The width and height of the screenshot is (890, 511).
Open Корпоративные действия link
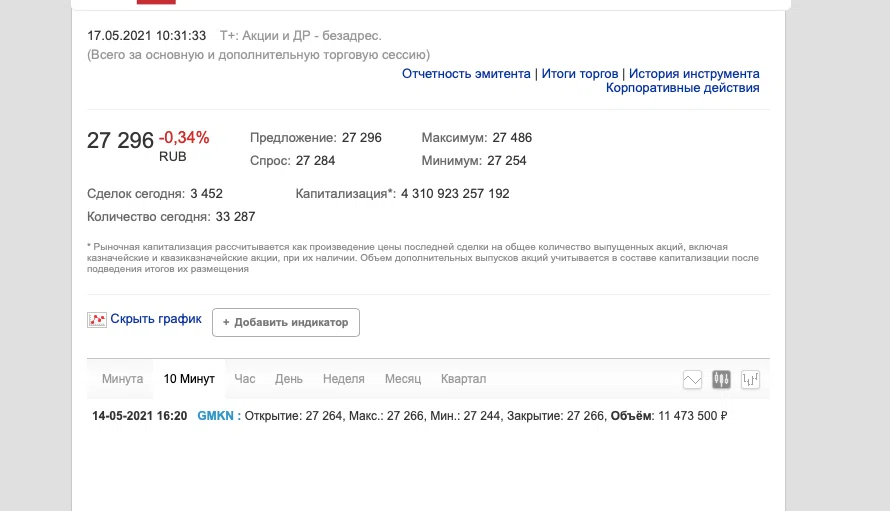[x=682, y=88]
